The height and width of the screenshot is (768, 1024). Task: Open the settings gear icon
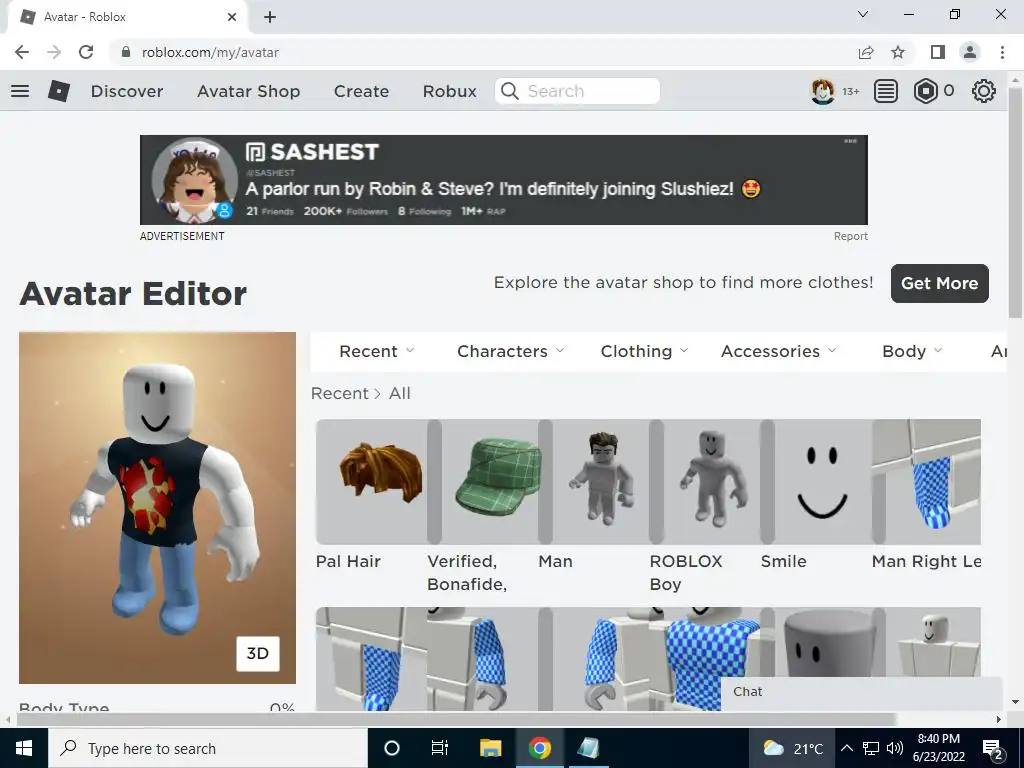pos(984,91)
